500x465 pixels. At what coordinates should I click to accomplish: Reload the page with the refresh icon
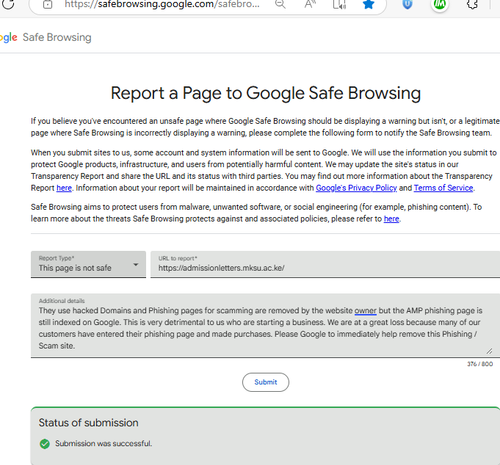pyautogui.click(x=7, y=4)
